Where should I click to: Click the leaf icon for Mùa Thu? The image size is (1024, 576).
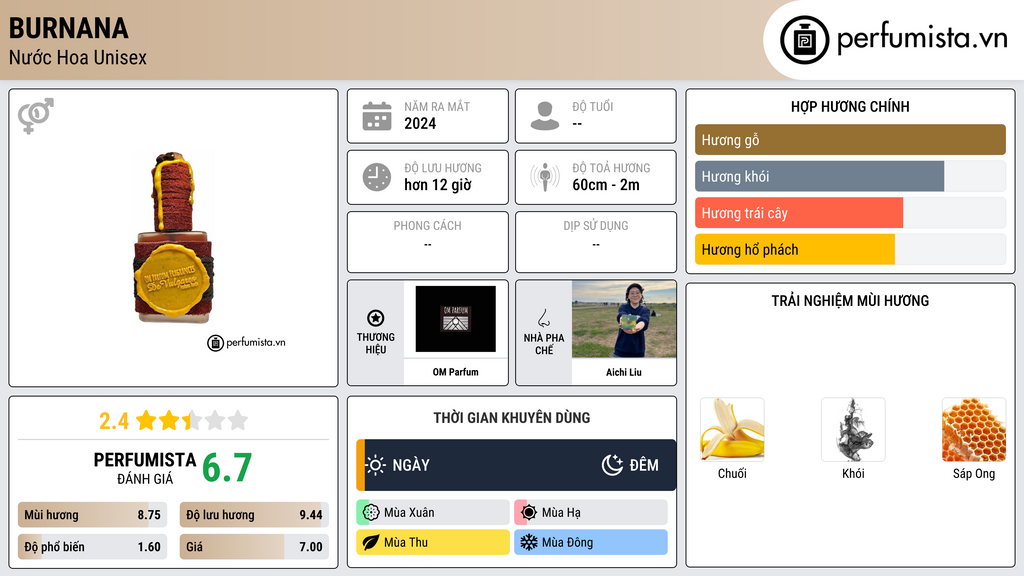click(371, 543)
